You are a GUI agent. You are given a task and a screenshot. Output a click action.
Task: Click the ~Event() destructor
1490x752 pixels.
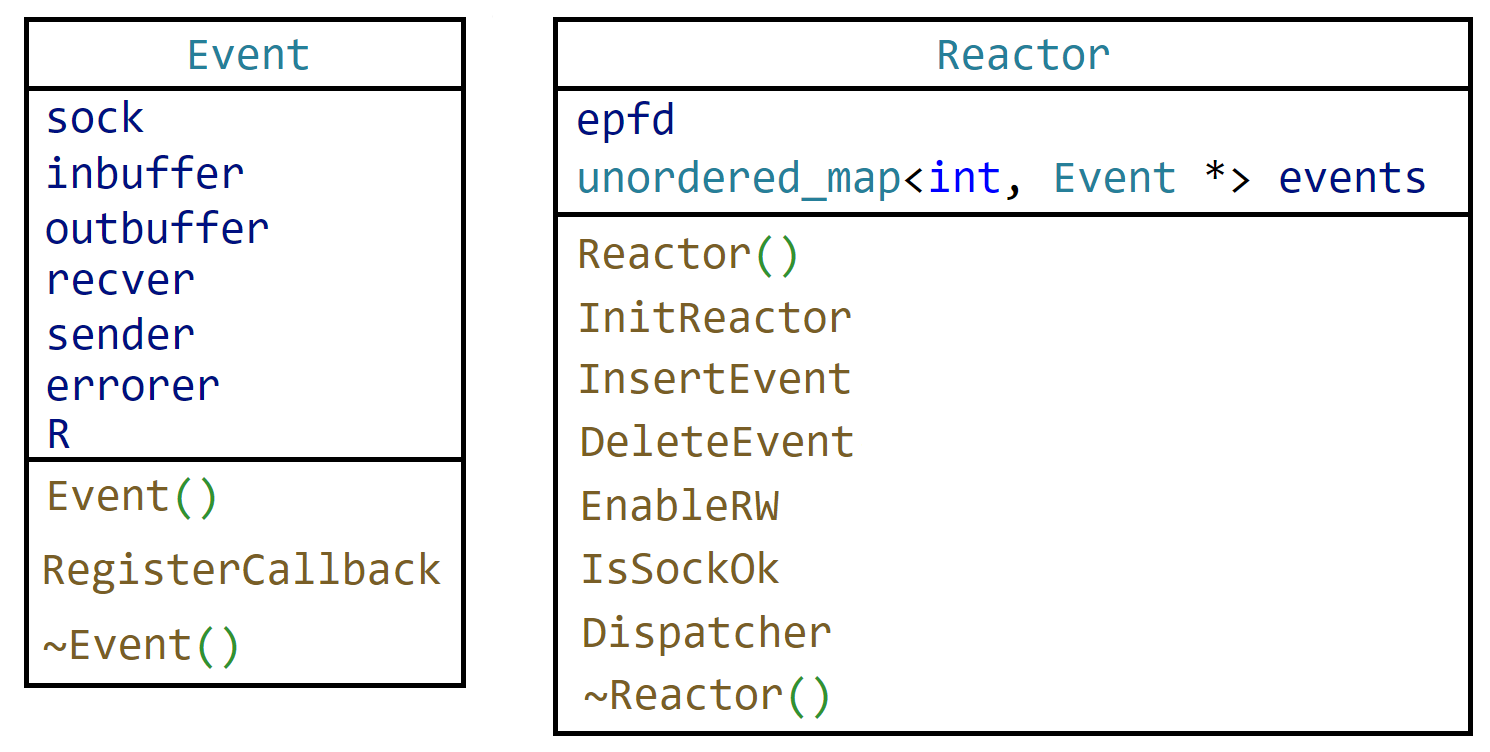click(141, 645)
